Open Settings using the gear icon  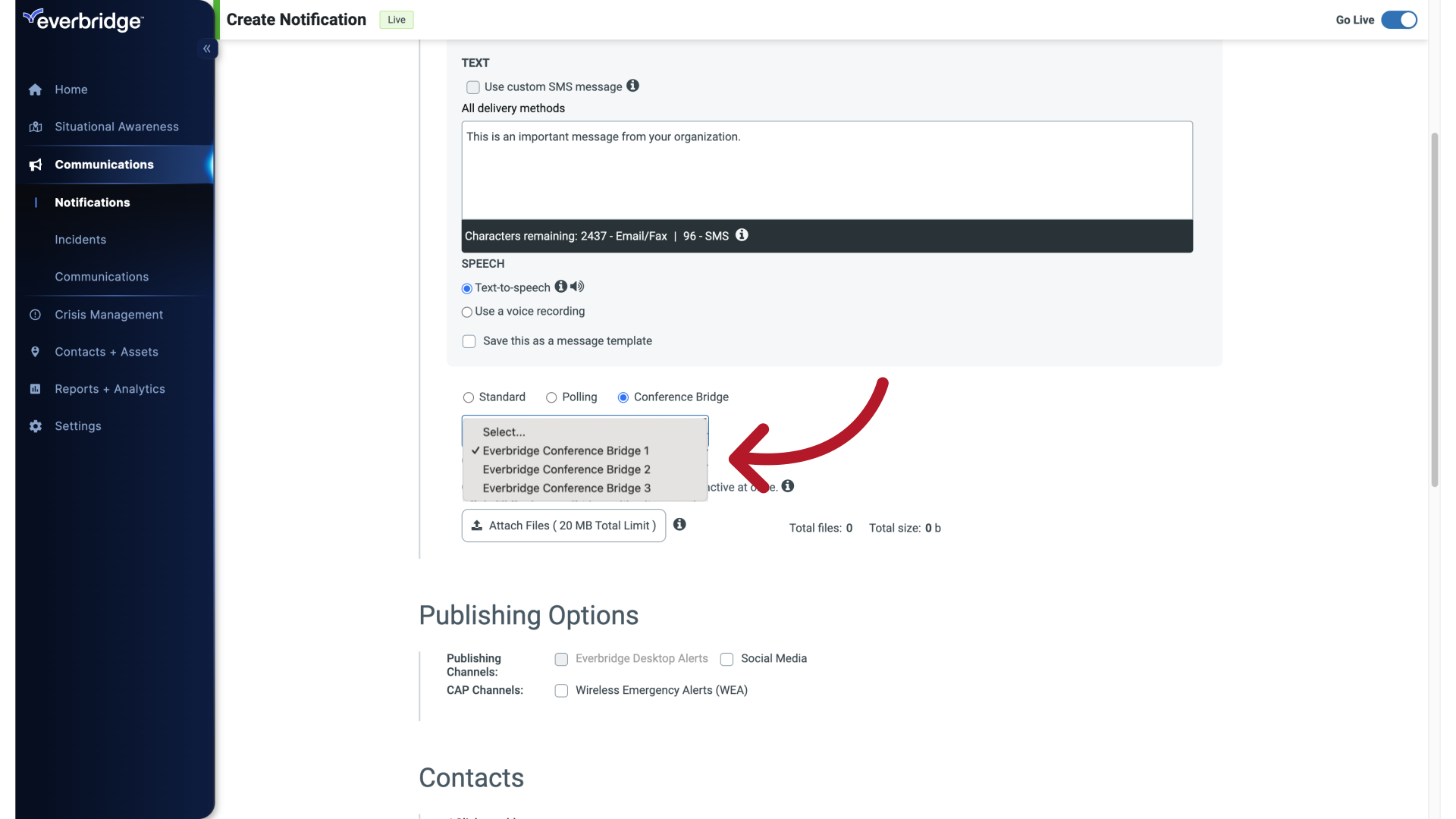(x=36, y=426)
